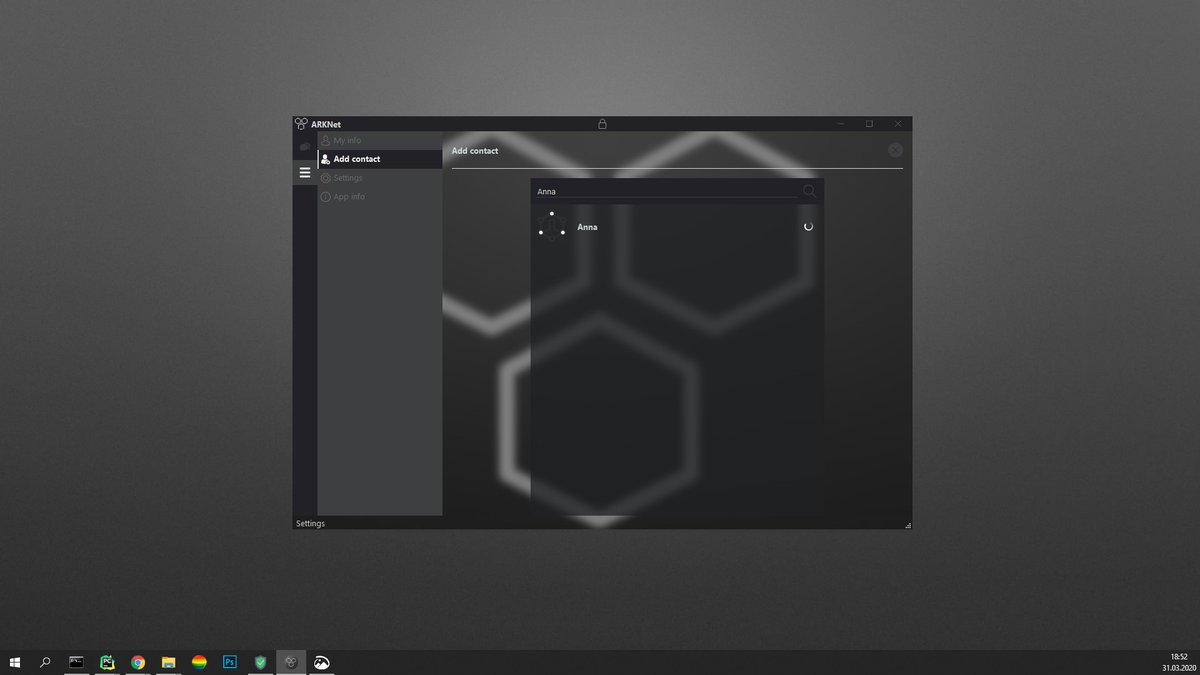The width and height of the screenshot is (1200, 675).
Task: Launch Google Chrome from the taskbar
Action: (x=138, y=662)
